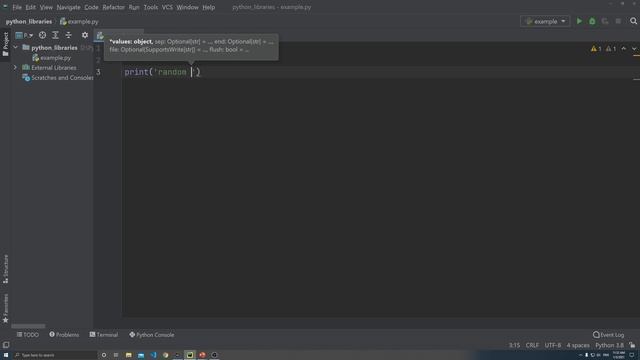
Task: Run with coverage icon in toolbar
Action: [605, 21]
